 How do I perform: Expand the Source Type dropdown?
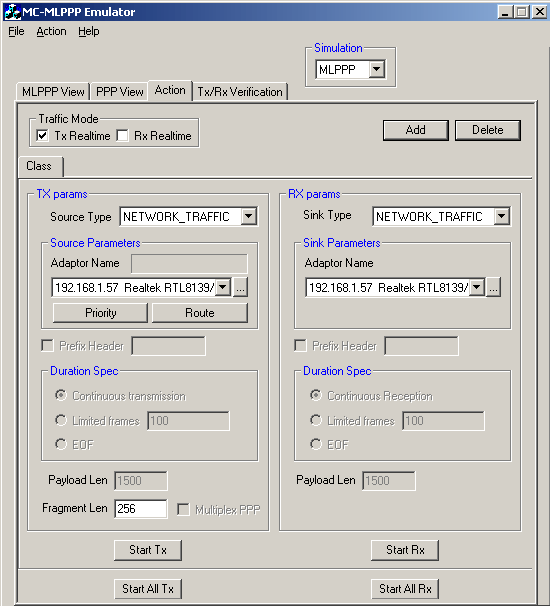point(249,216)
